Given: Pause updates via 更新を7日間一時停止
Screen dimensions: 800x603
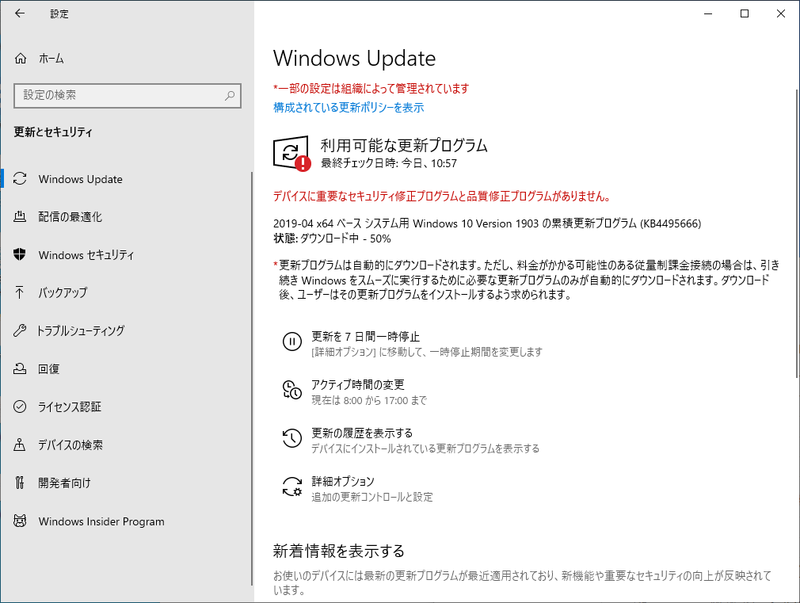Looking at the screenshot, I should (x=365, y=337).
